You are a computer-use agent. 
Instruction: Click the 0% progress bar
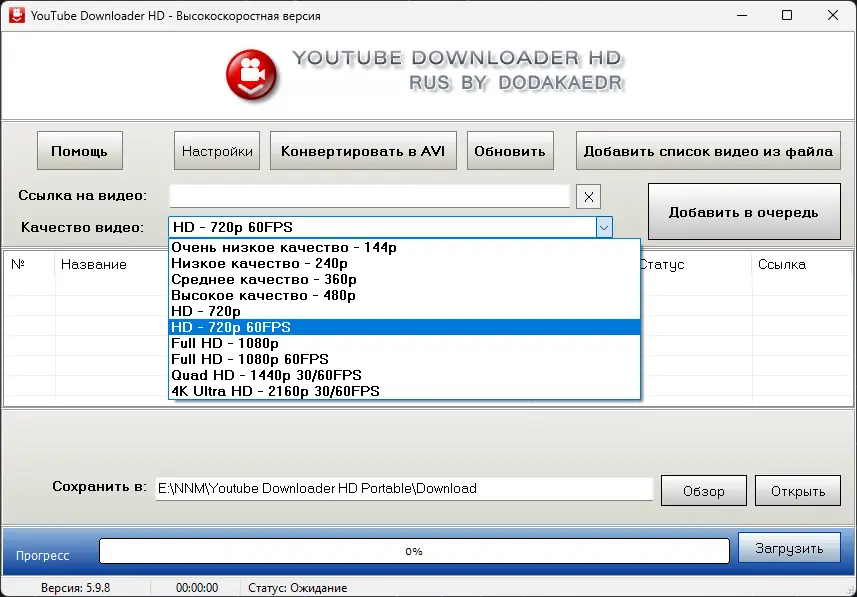pos(413,550)
